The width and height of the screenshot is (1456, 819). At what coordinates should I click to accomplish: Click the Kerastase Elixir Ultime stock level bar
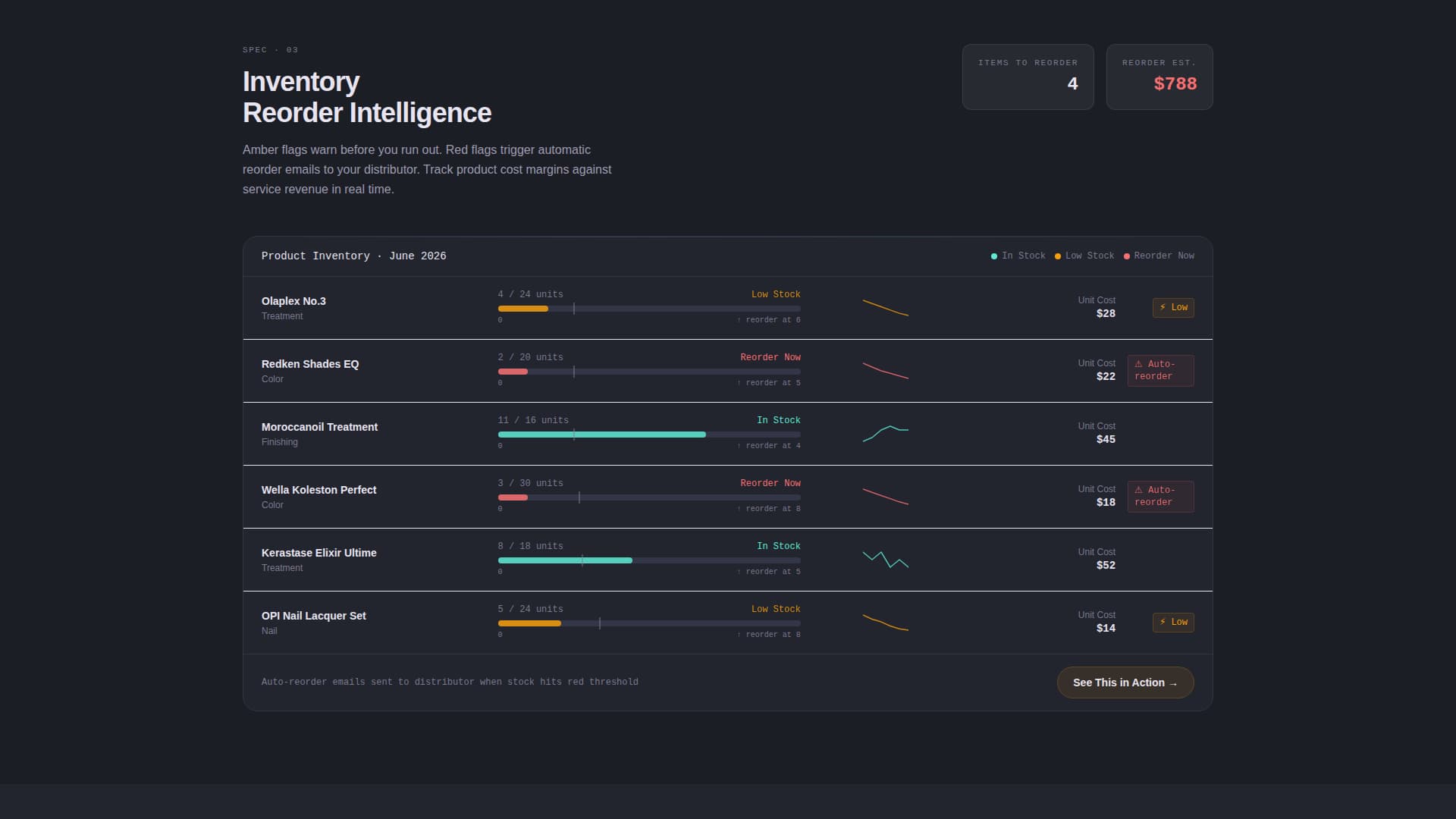click(649, 560)
